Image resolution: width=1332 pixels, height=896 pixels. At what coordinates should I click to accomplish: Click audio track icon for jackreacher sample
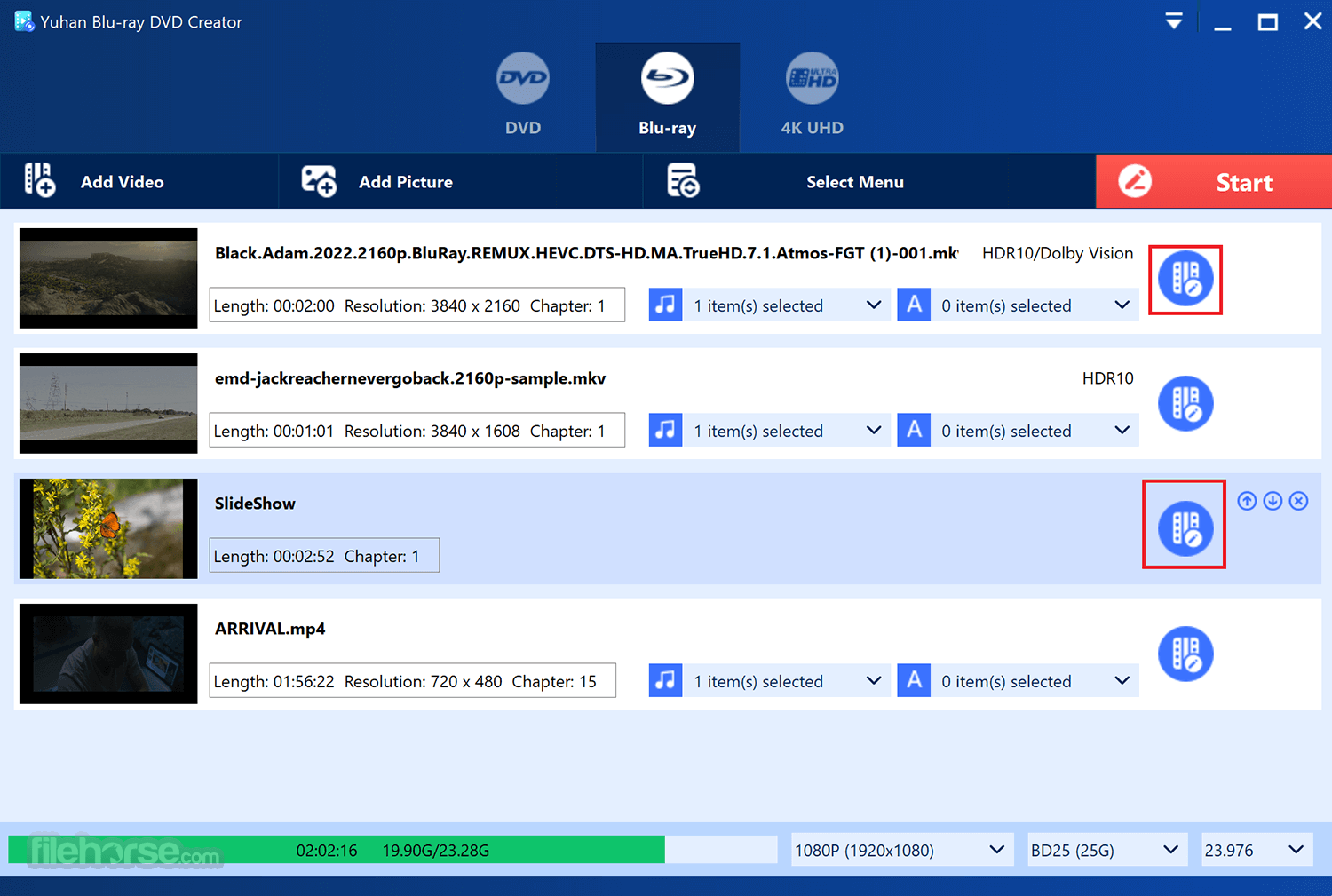665,430
